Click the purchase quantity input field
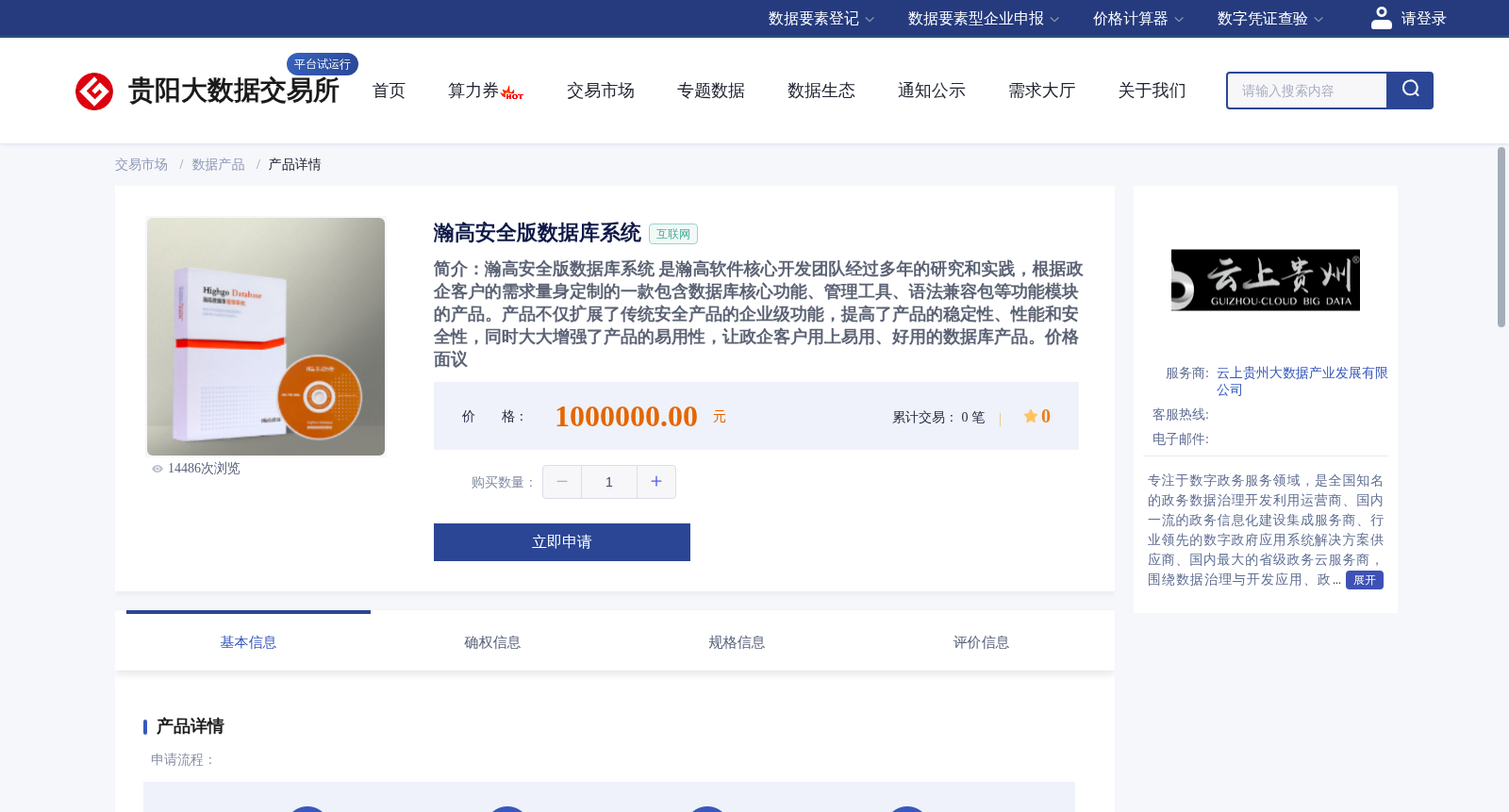Screen dimensions: 1509x812 (609, 482)
